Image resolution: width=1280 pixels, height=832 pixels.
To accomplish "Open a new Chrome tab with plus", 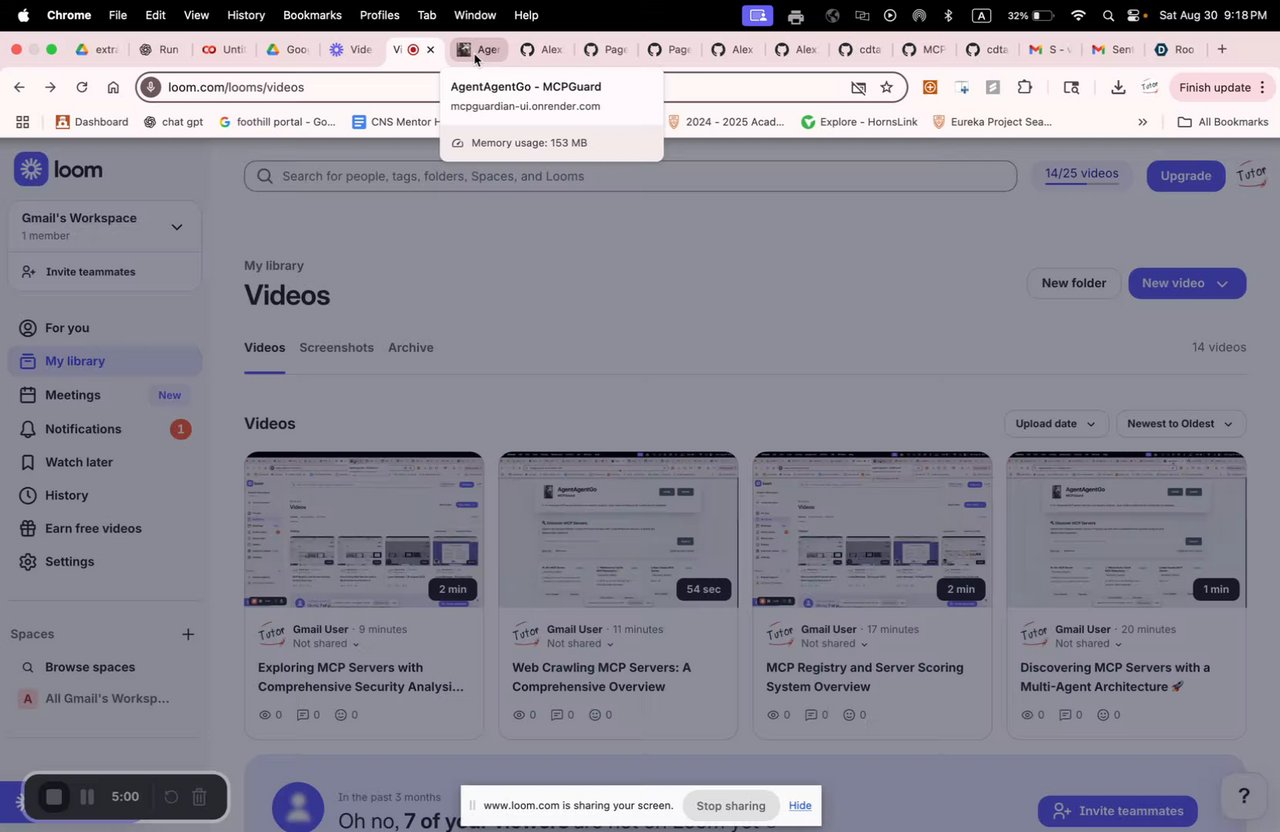I will [1221, 49].
